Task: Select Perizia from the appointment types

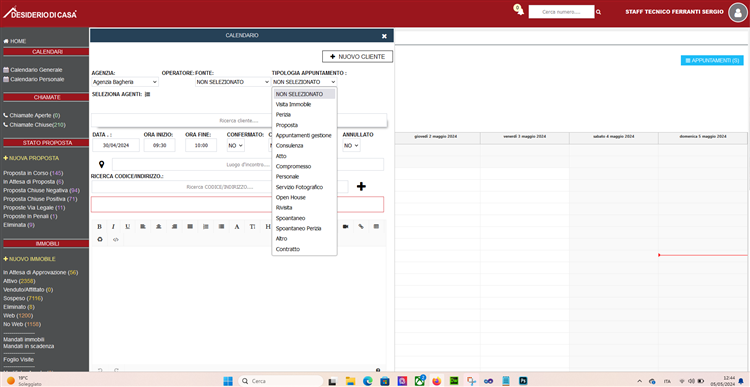Action: click(x=283, y=115)
